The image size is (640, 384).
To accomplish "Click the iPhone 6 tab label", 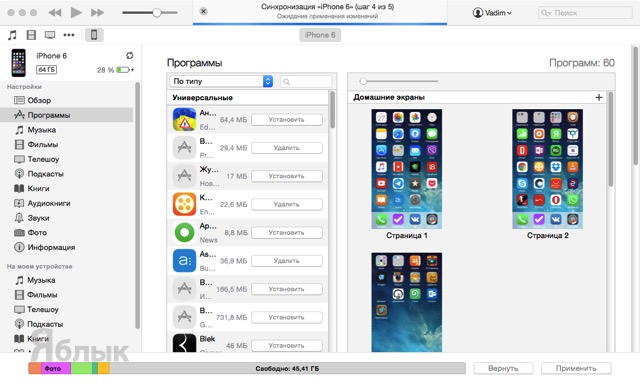I will coord(320,35).
